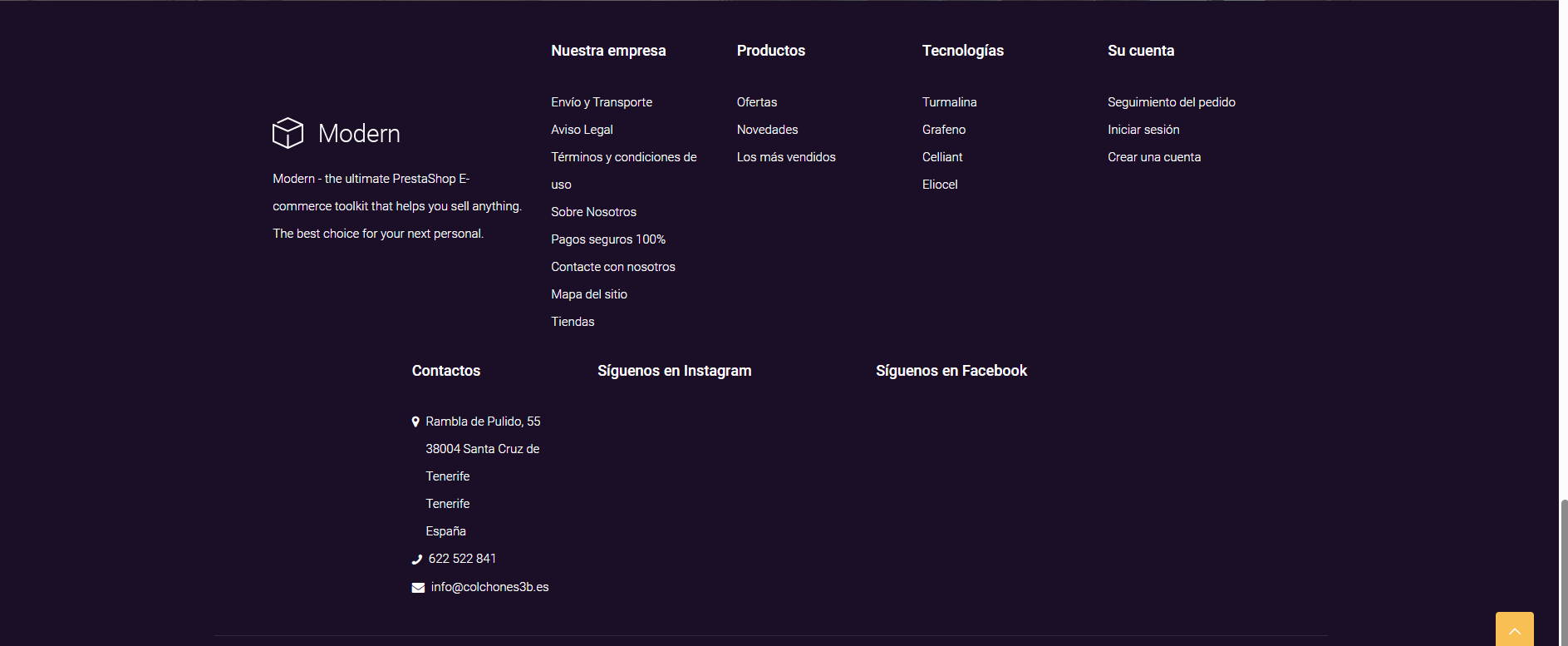View Los más vendidos products
The height and width of the screenshot is (646, 1568).
point(785,157)
